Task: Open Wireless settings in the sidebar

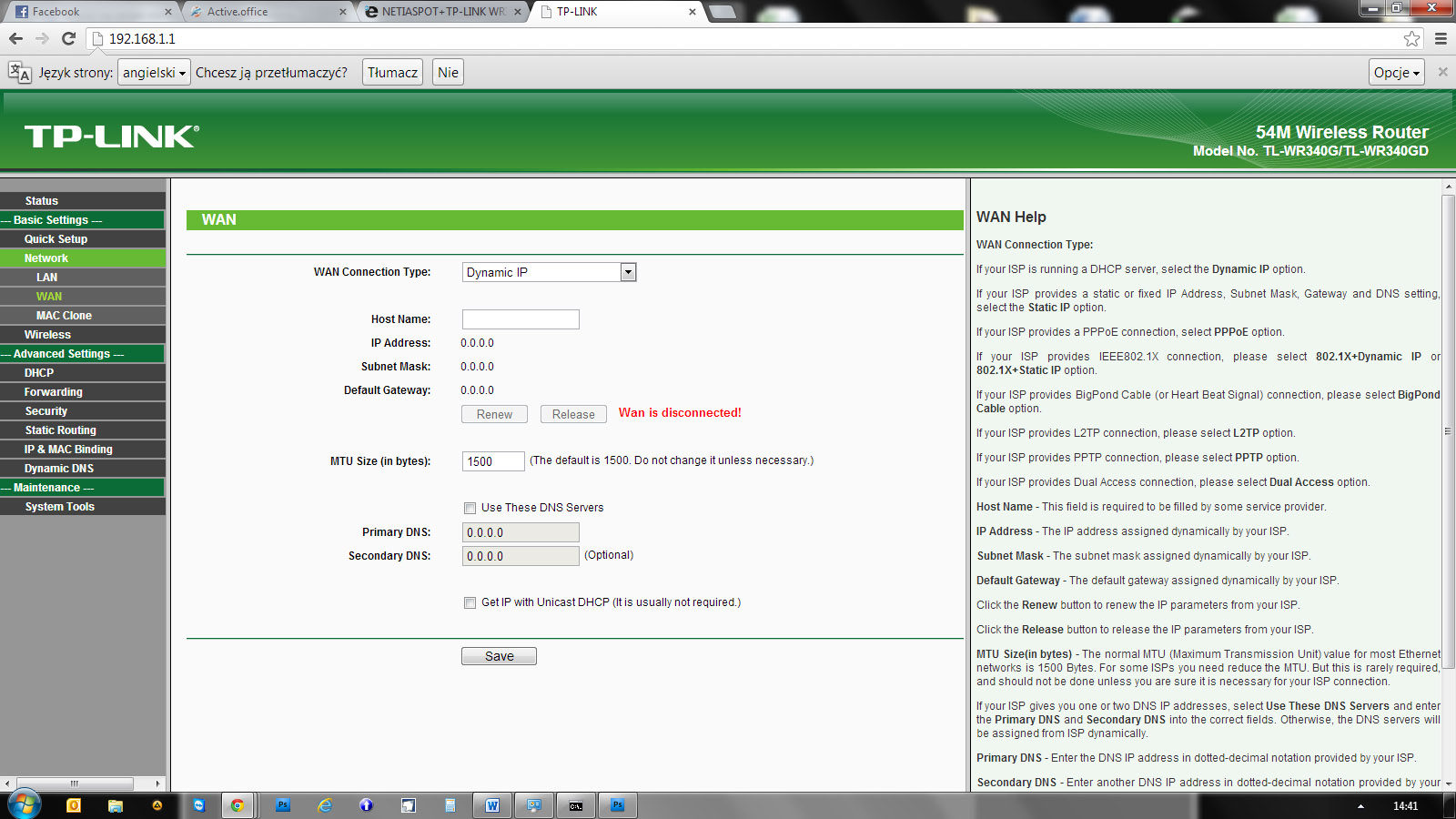Action: [47, 335]
